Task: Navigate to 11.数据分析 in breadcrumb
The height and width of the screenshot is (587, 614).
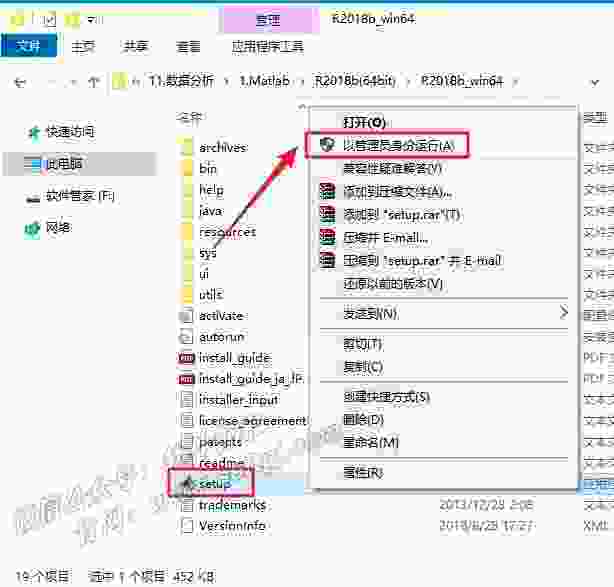Action: click(x=181, y=81)
